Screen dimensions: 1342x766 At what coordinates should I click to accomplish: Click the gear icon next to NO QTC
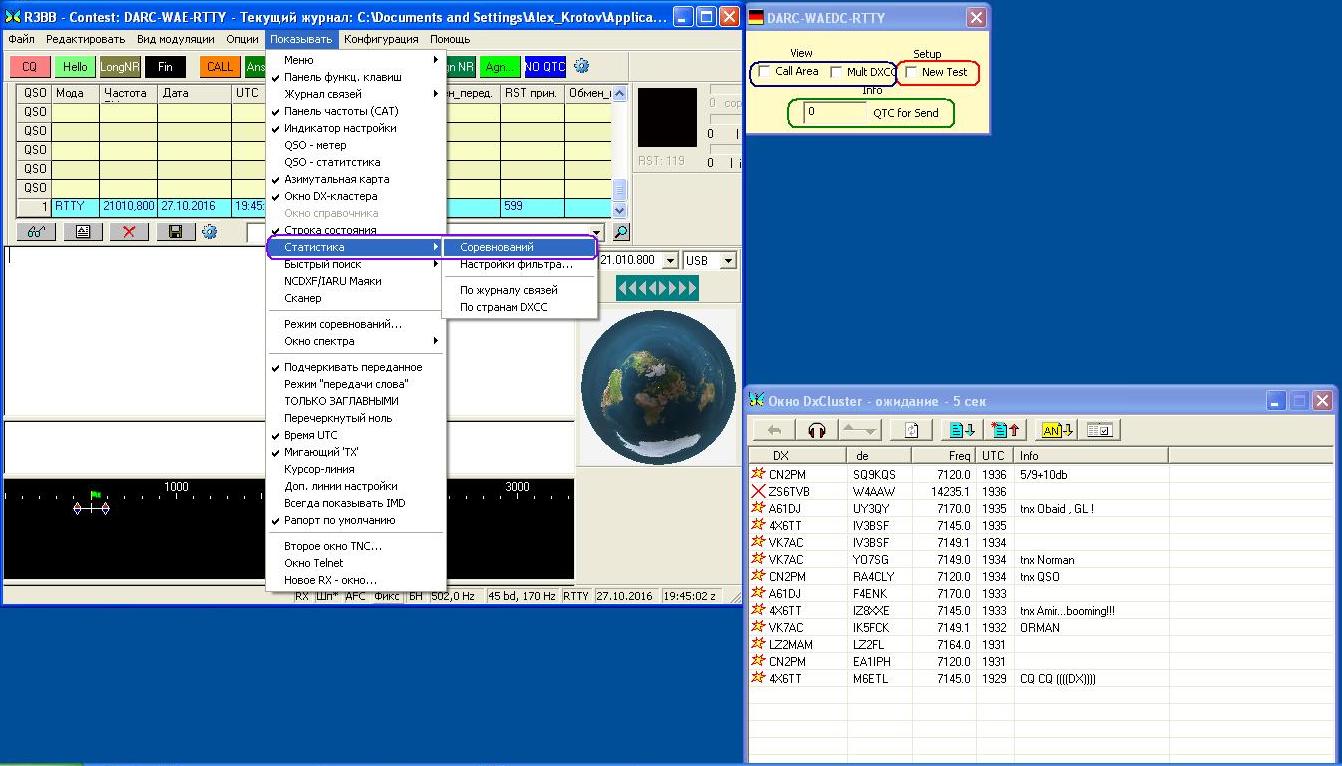coord(581,67)
